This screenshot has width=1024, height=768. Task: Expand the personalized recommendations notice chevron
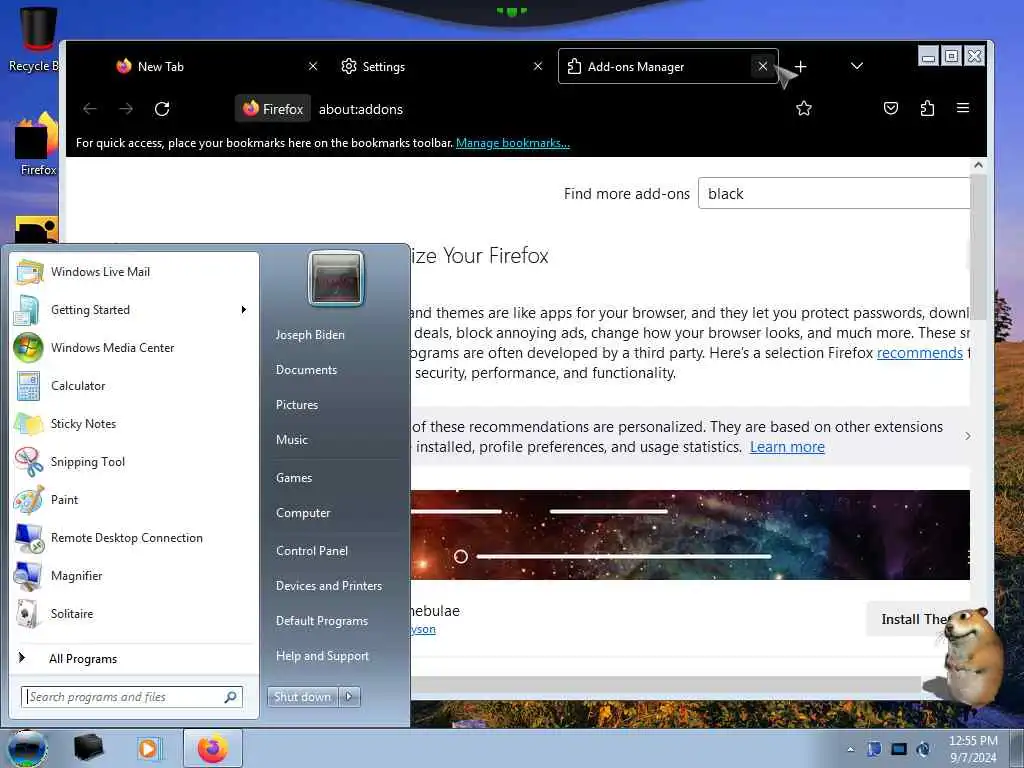tap(968, 436)
